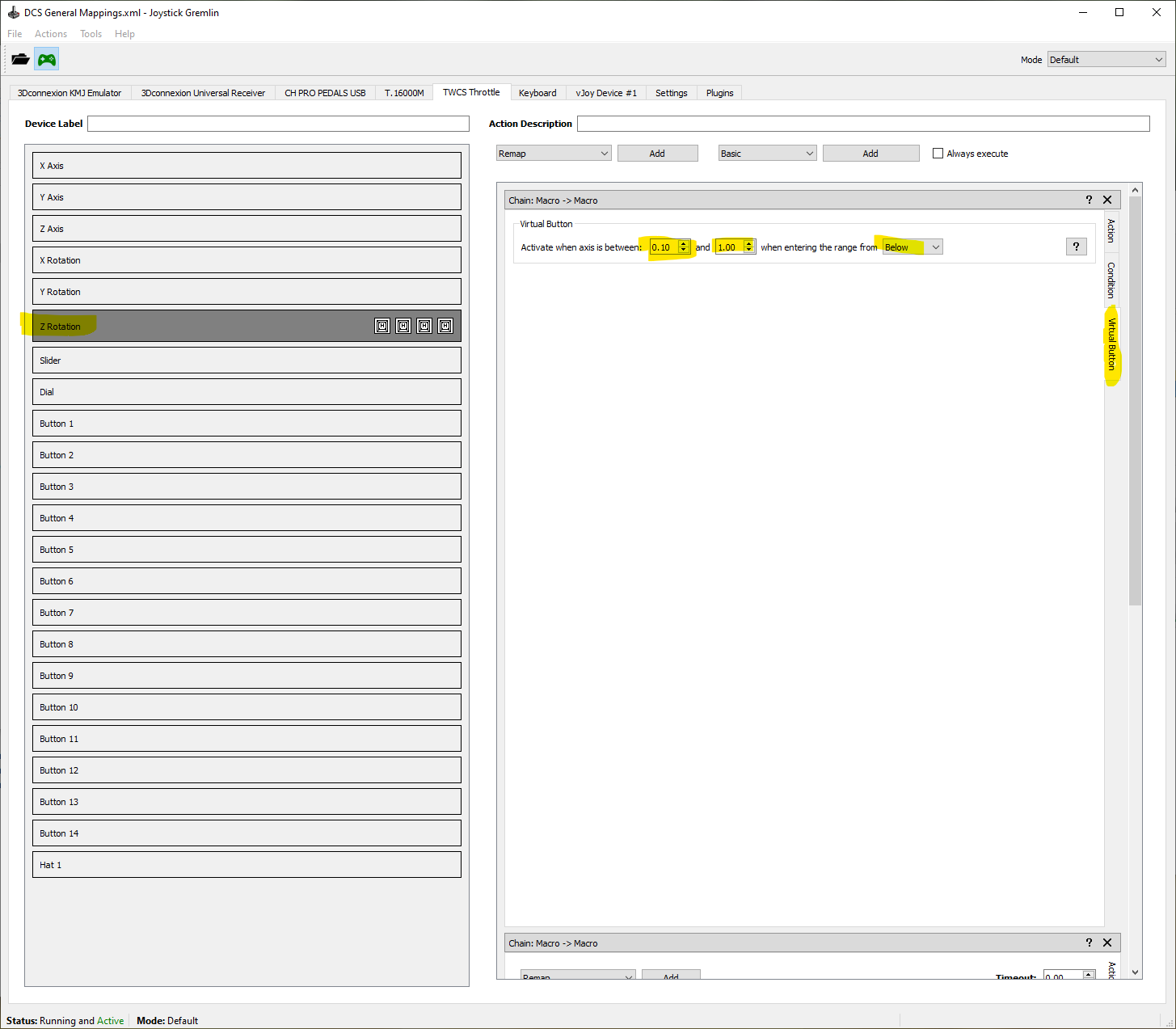The height and width of the screenshot is (1029, 1176).
Task: Open the File menu
Action: tap(15, 33)
